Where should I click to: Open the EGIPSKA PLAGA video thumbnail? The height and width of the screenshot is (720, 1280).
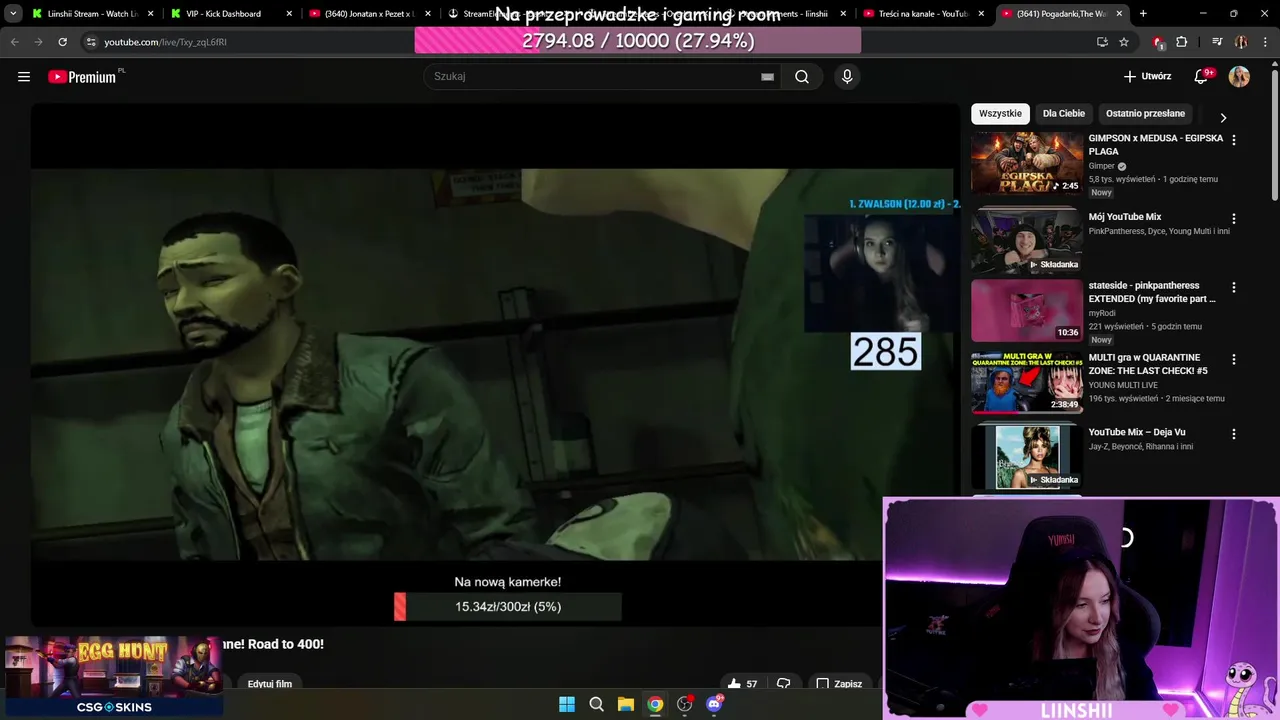[1027, 163]
